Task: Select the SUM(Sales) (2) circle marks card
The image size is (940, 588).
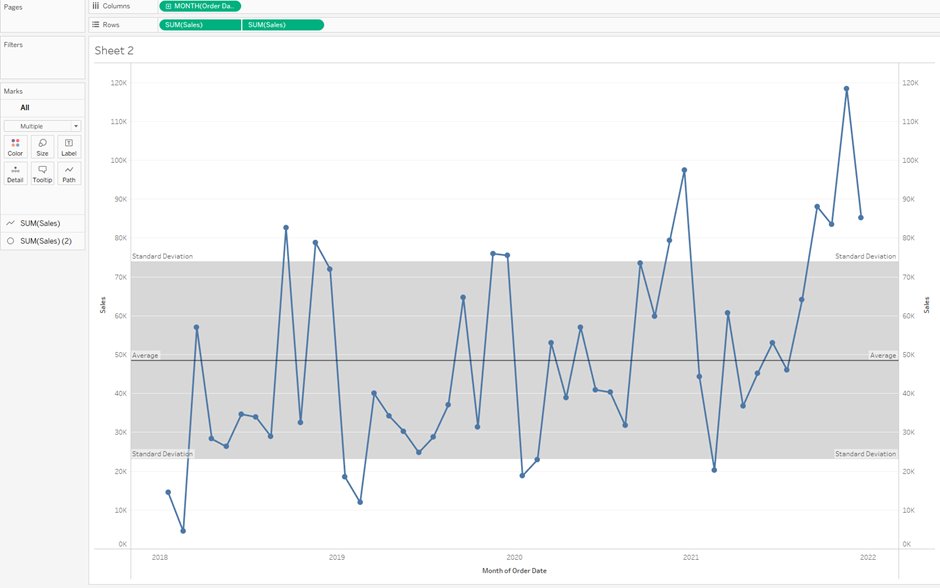Action: (43, 241)
